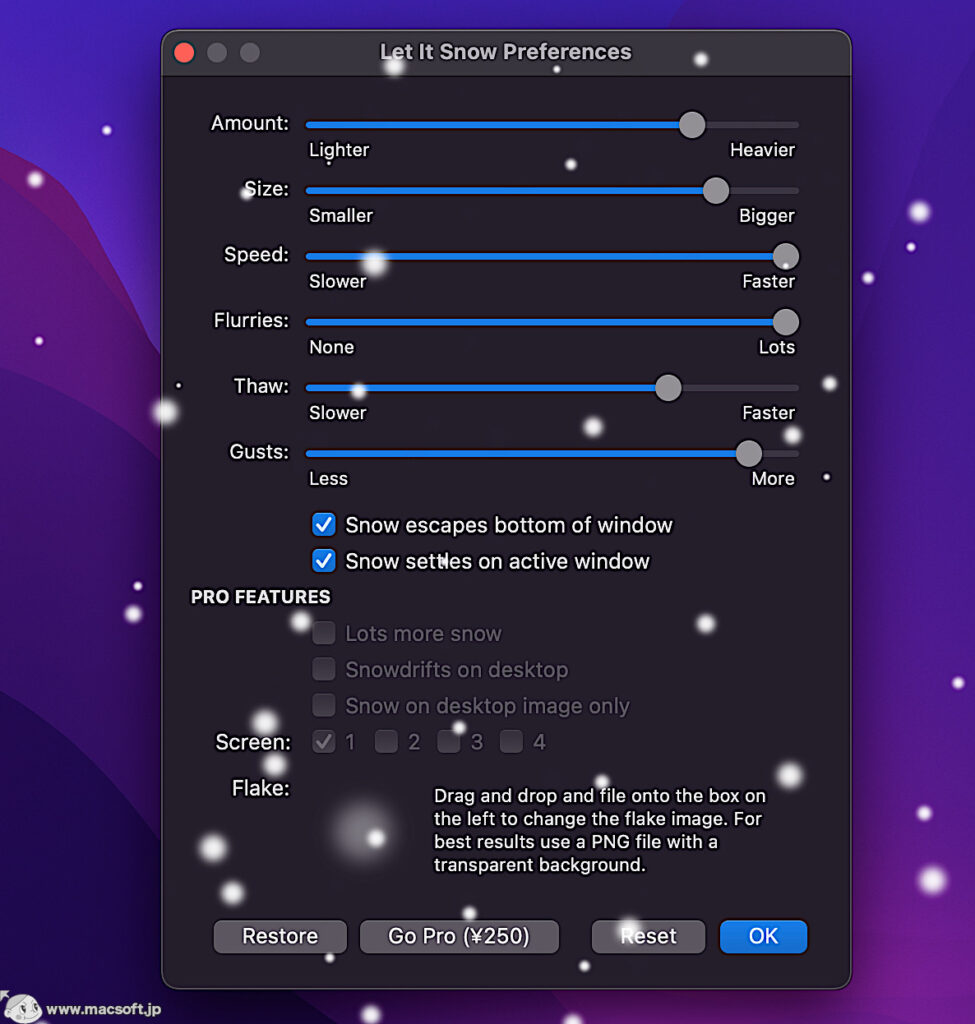Uncheck Snow settles on active window
This screenshot has width=975, height=1024.
tap(324, 561)
